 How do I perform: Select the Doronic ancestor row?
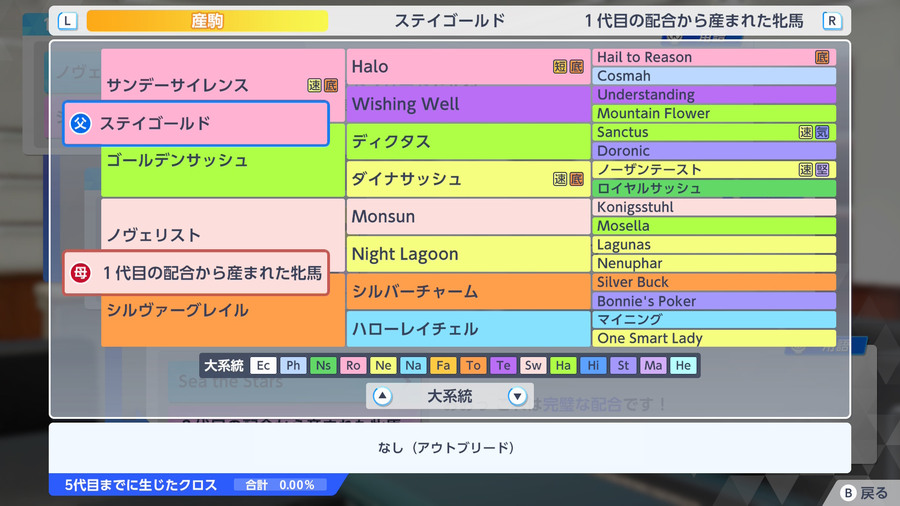point(714,151)
